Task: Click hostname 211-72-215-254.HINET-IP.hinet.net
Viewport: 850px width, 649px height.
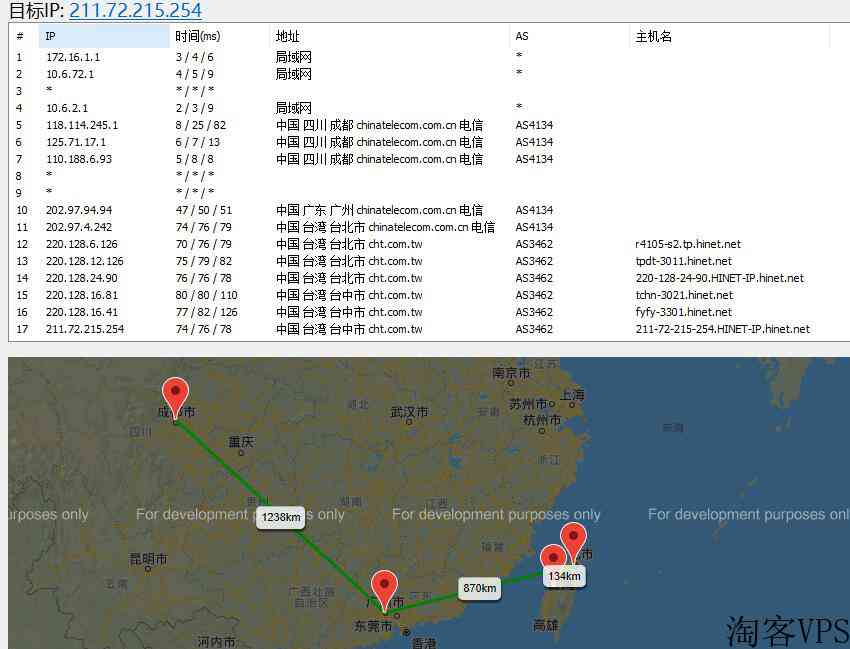Action: tap(723, 329)
